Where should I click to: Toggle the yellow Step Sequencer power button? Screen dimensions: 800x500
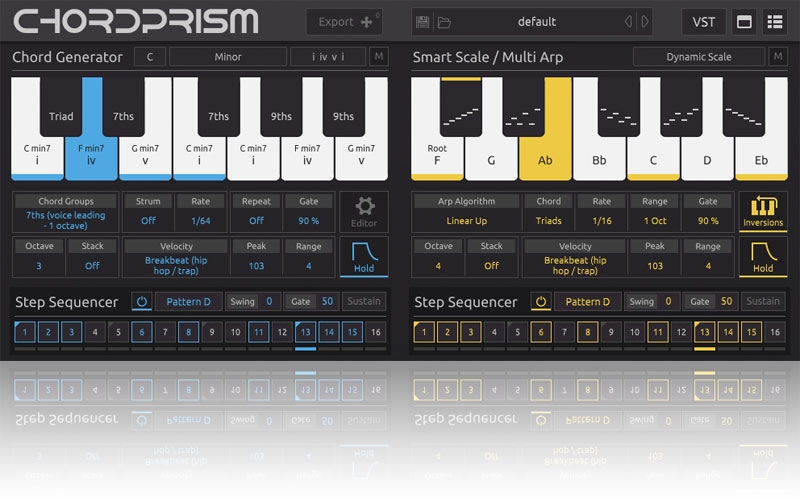541,302
